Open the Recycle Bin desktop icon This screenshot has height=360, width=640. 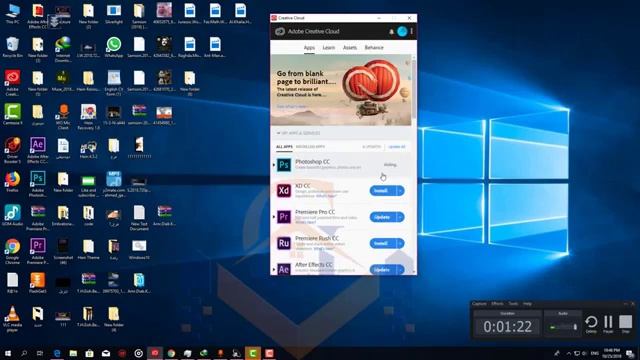[x=12, y=47]
